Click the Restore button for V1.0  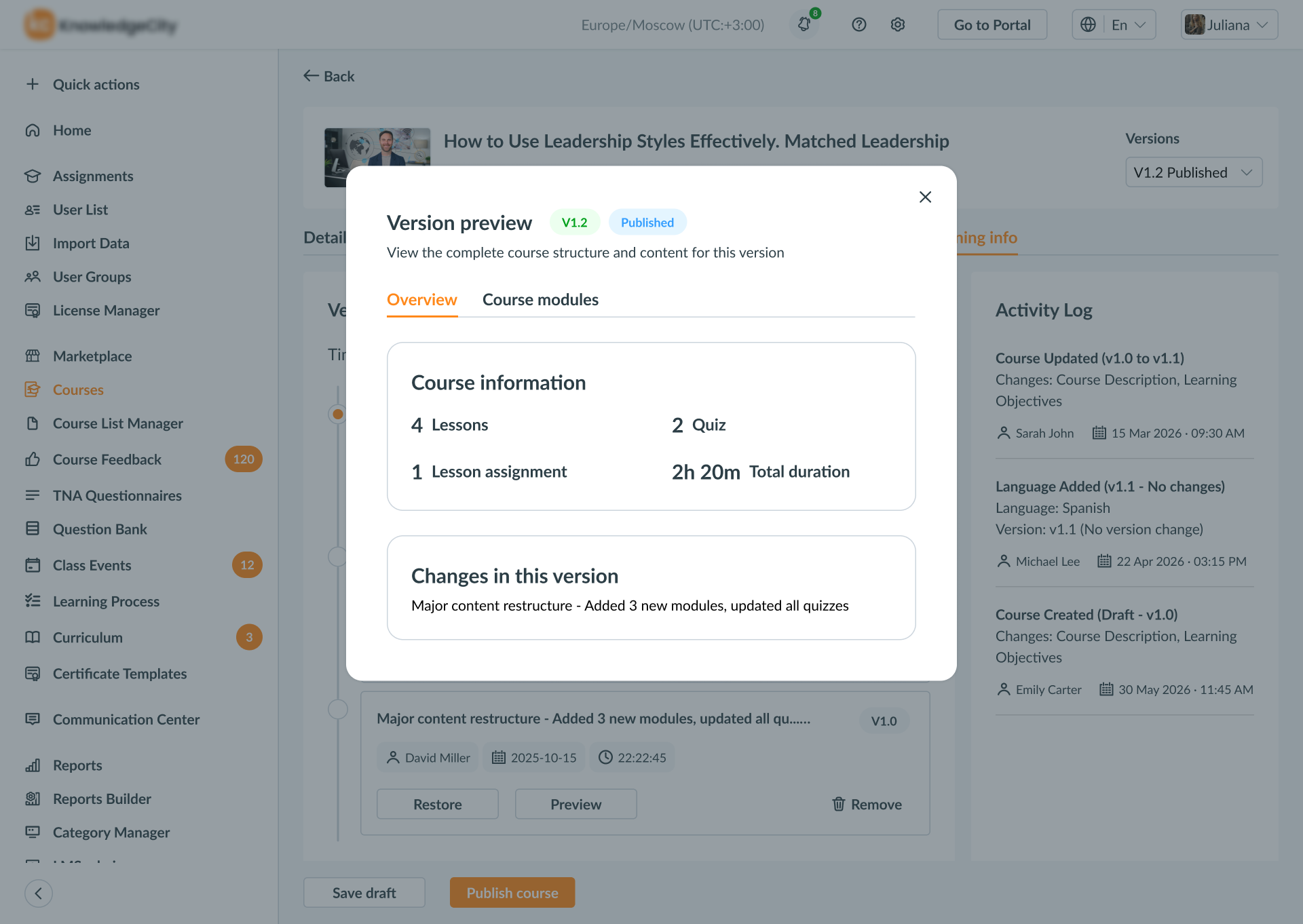tap(438, 804)
